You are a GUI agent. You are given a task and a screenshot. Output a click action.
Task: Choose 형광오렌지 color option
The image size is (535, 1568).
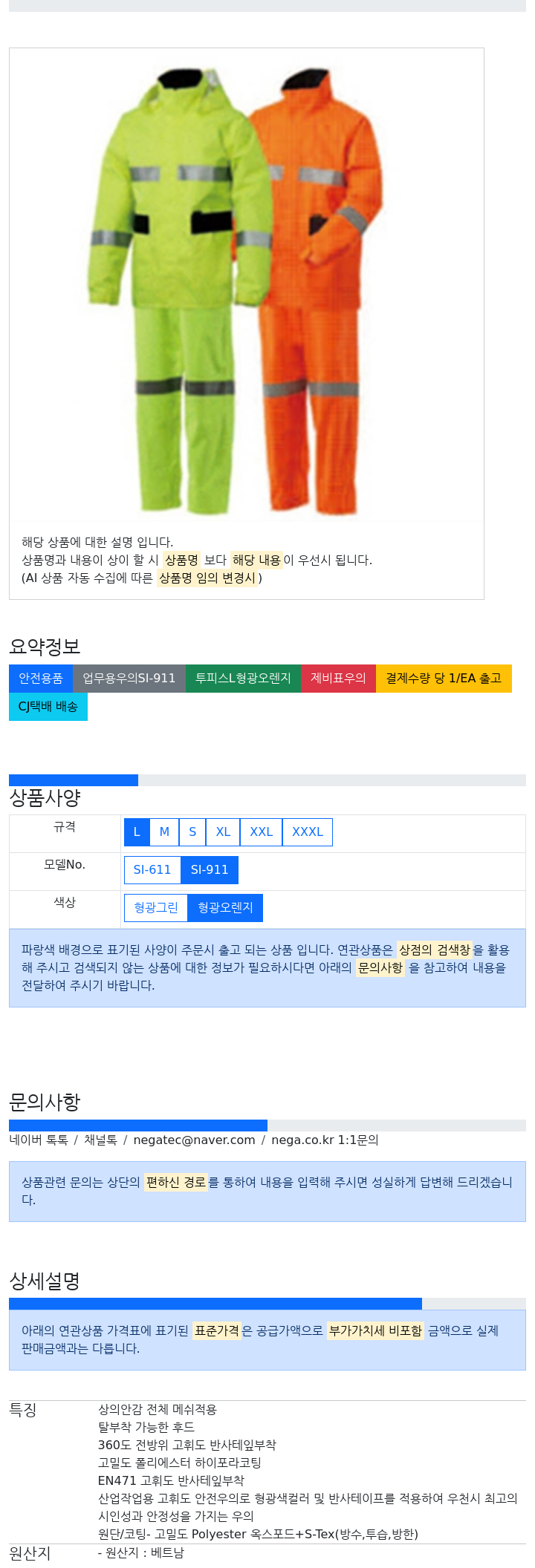pos(225,907)
